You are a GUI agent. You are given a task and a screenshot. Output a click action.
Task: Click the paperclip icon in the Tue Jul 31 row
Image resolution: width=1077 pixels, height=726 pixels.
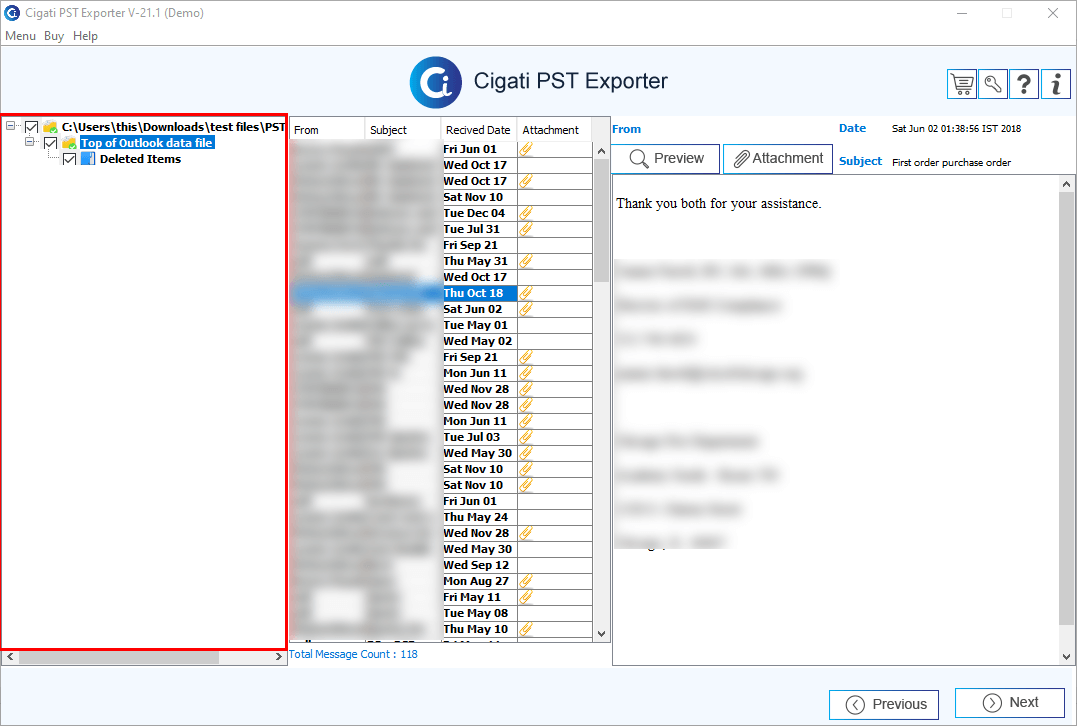pos(526,229)
